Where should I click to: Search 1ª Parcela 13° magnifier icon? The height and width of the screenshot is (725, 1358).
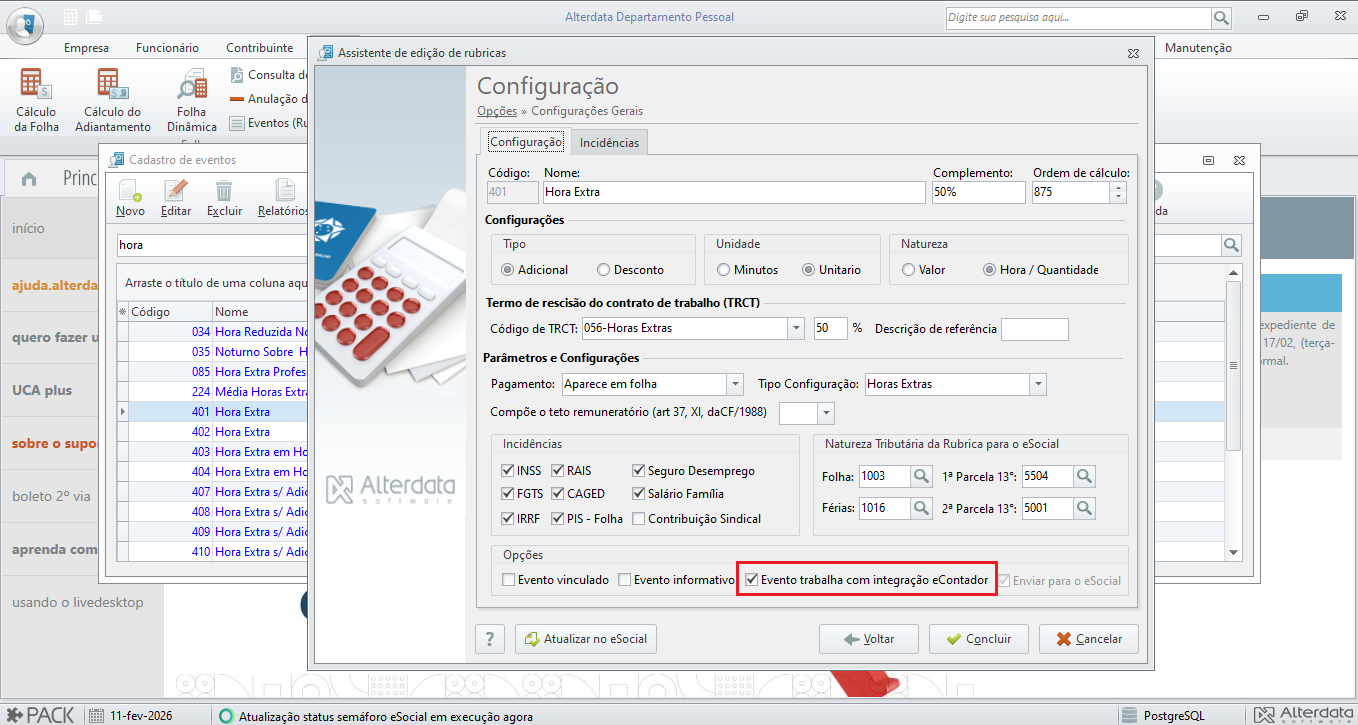1085,477
